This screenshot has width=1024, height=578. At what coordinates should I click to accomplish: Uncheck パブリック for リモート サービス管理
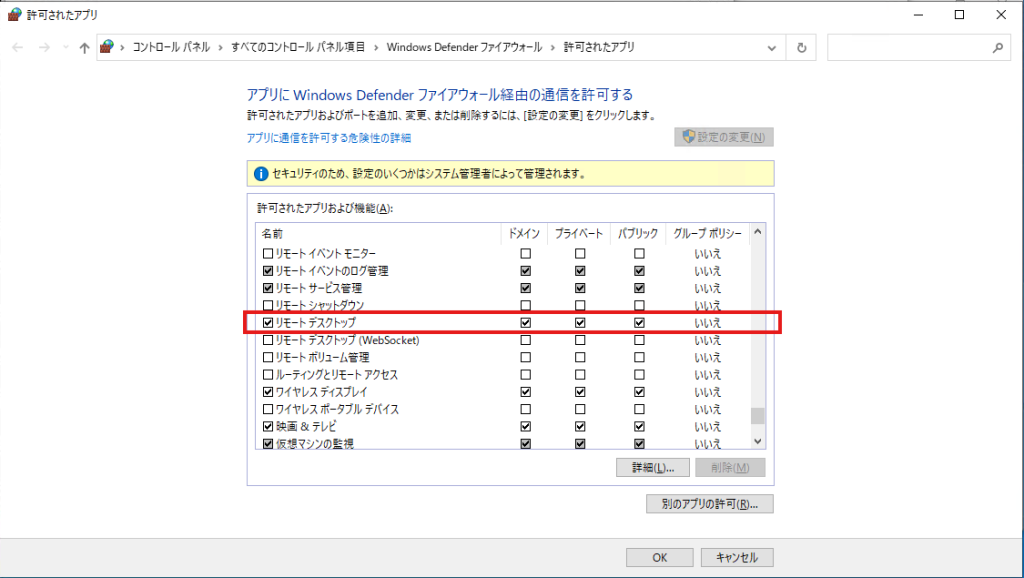pyautogui.click(x=638, y=288)
